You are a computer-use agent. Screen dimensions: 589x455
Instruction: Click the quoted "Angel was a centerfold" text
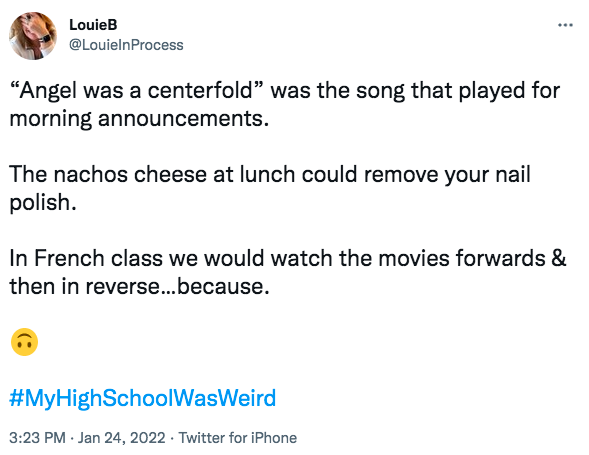click(x=136, y=91)
